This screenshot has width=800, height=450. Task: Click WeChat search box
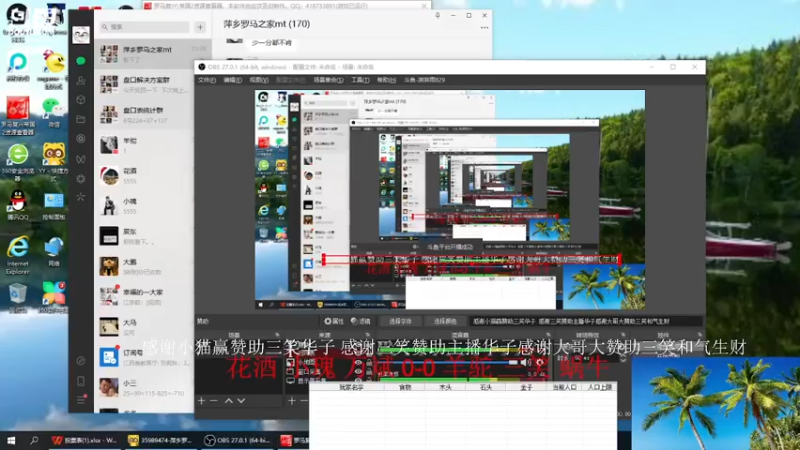coord(144,27)
